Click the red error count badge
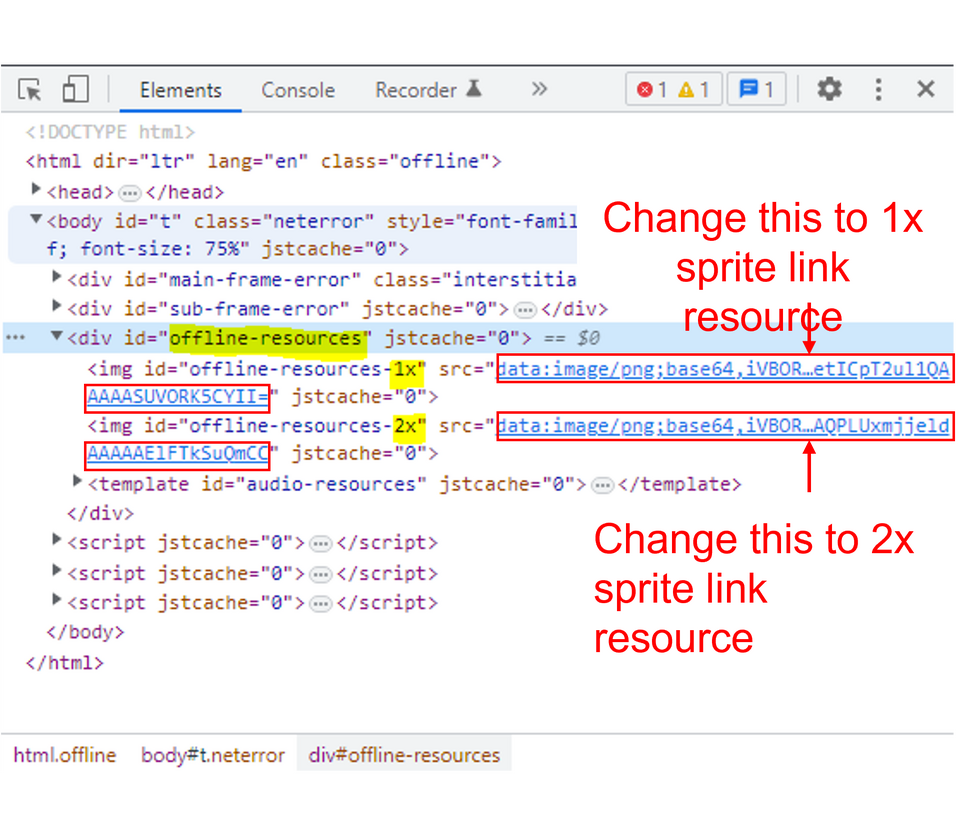Screen dimensions: 960x840 [x=652, y=90]
